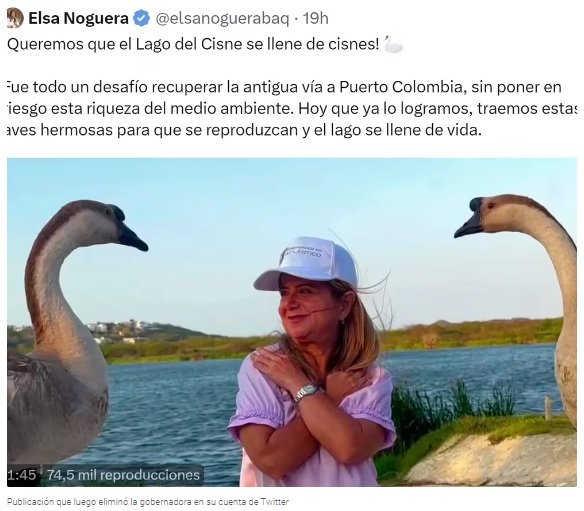Open the @elsanoguerabaq handle link
This screenshot has width=584, height=511.
click(222, 18)
